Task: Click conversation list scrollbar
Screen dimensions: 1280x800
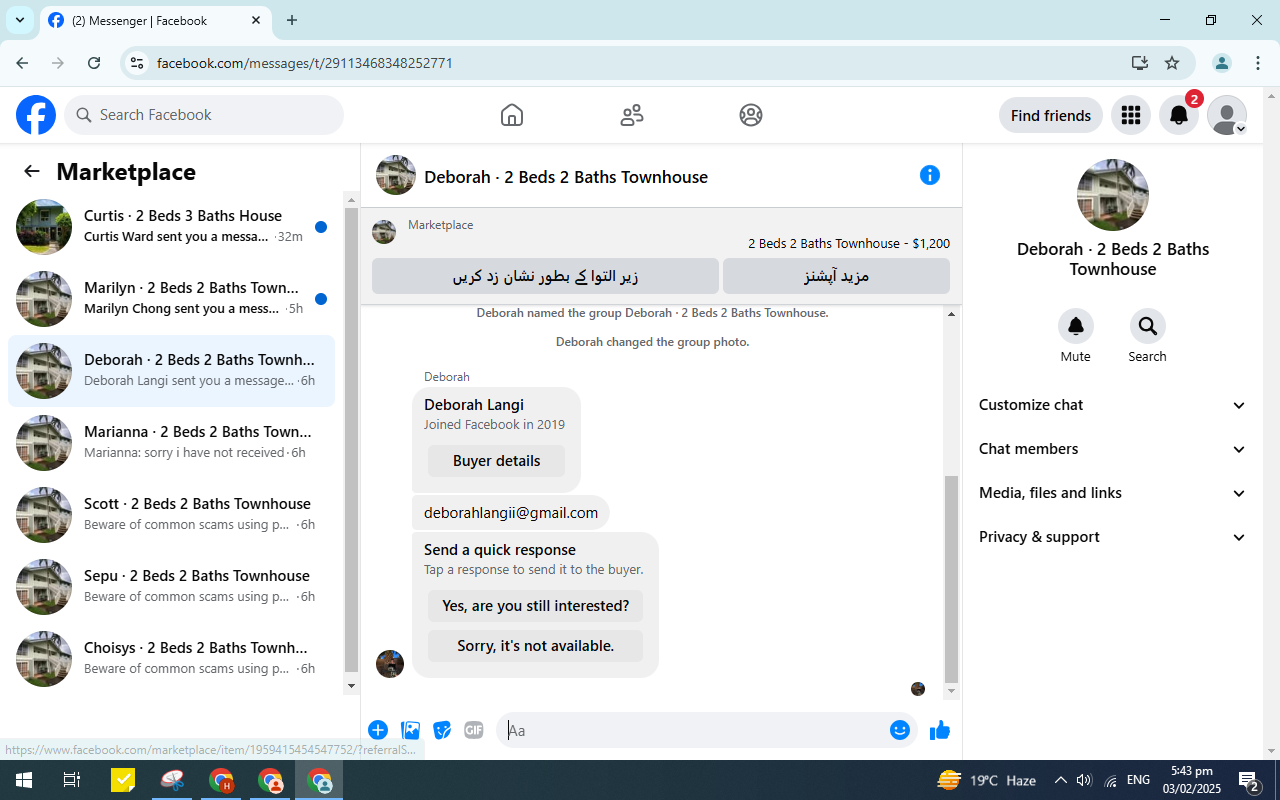Action: pos(351,440)
